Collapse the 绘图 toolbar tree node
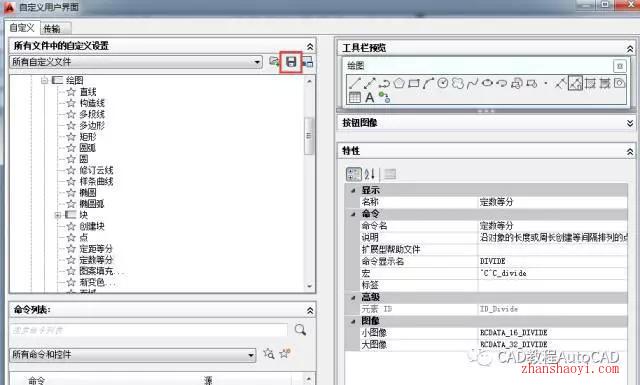The image size is (640, 385). [x=44, y=80]
